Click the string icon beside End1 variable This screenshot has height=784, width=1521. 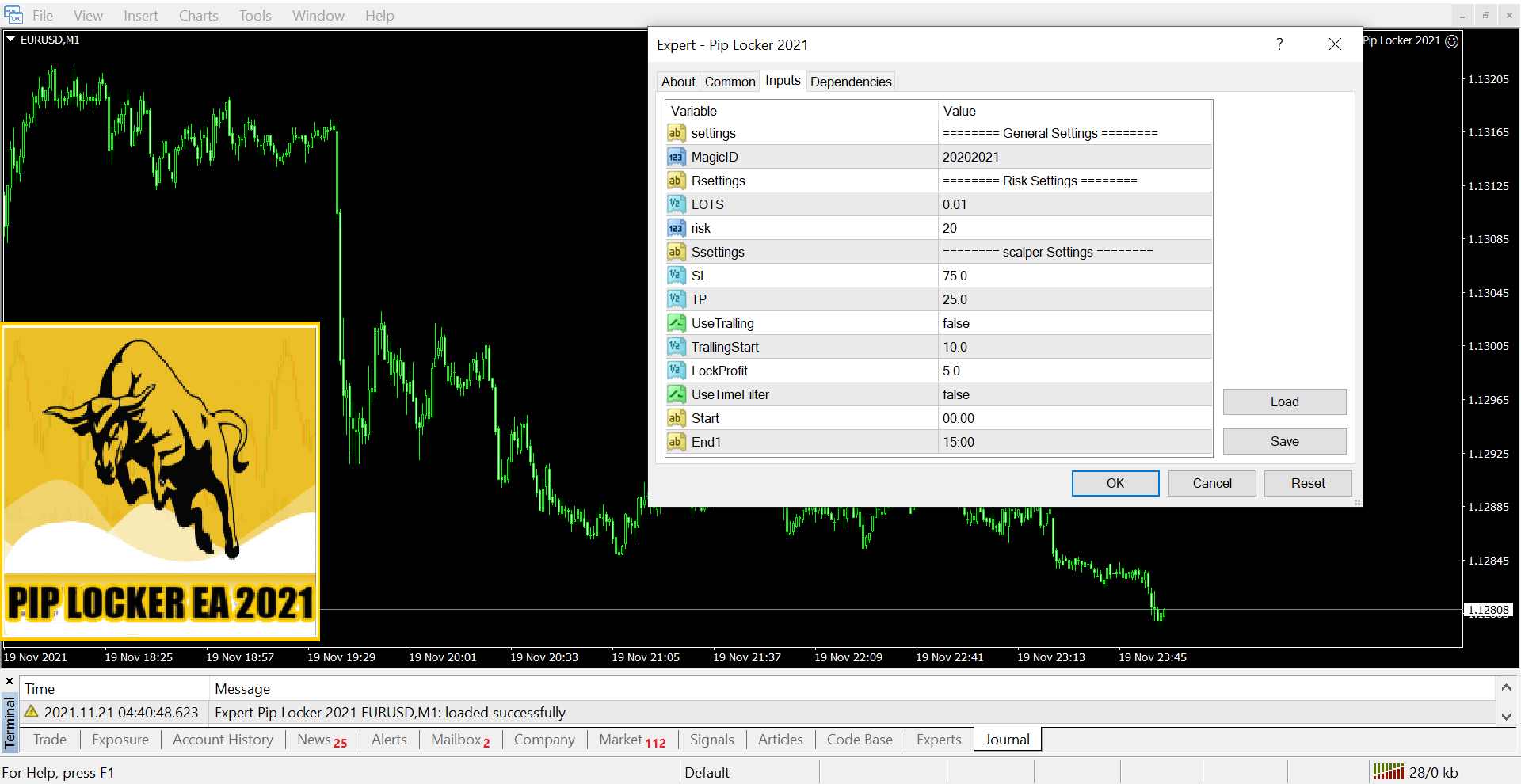tap(677, 442)
